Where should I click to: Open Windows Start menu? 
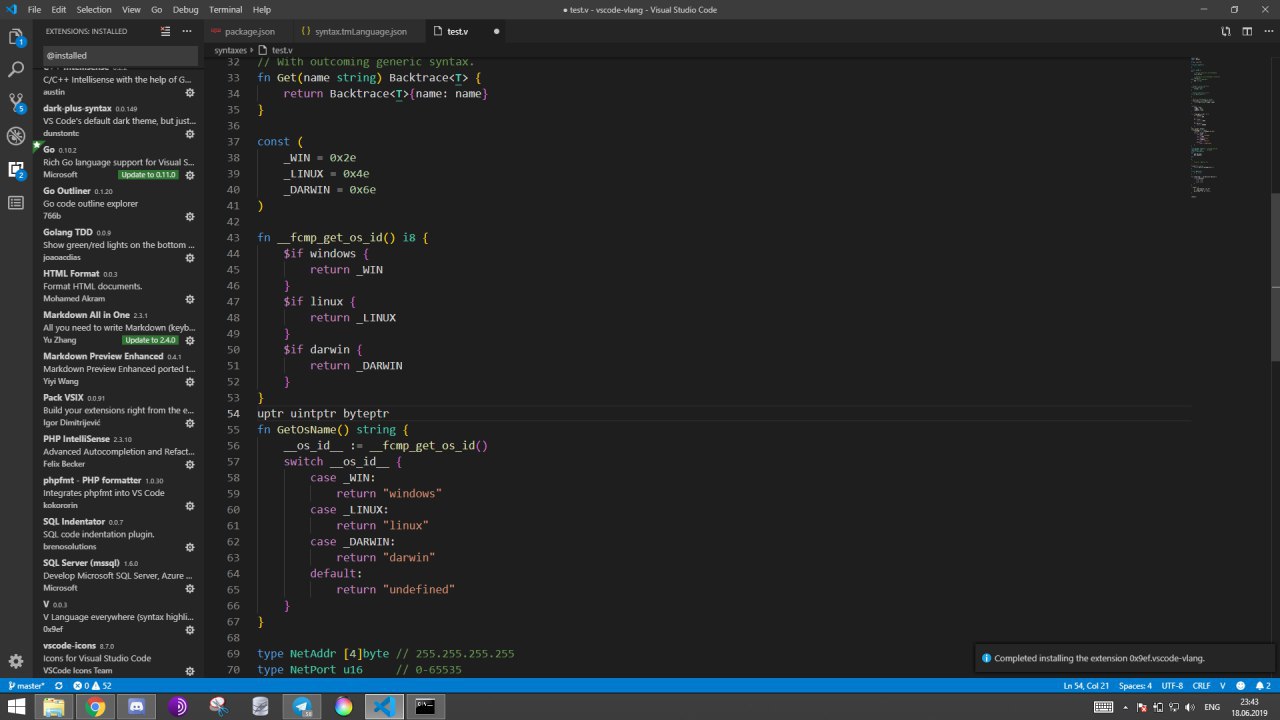pos(17,707)
